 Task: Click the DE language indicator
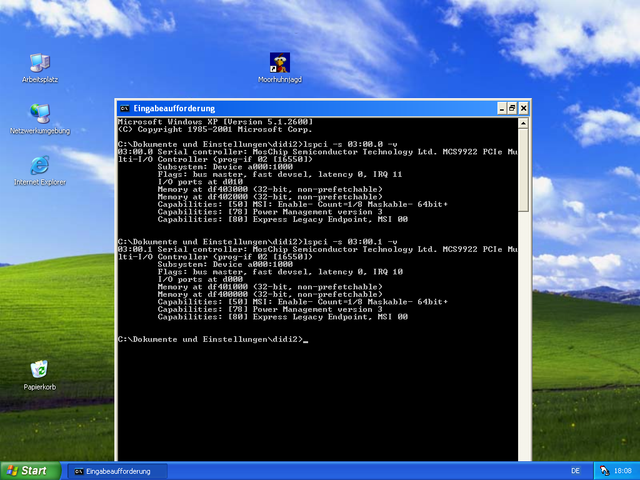tap(575, 471)
